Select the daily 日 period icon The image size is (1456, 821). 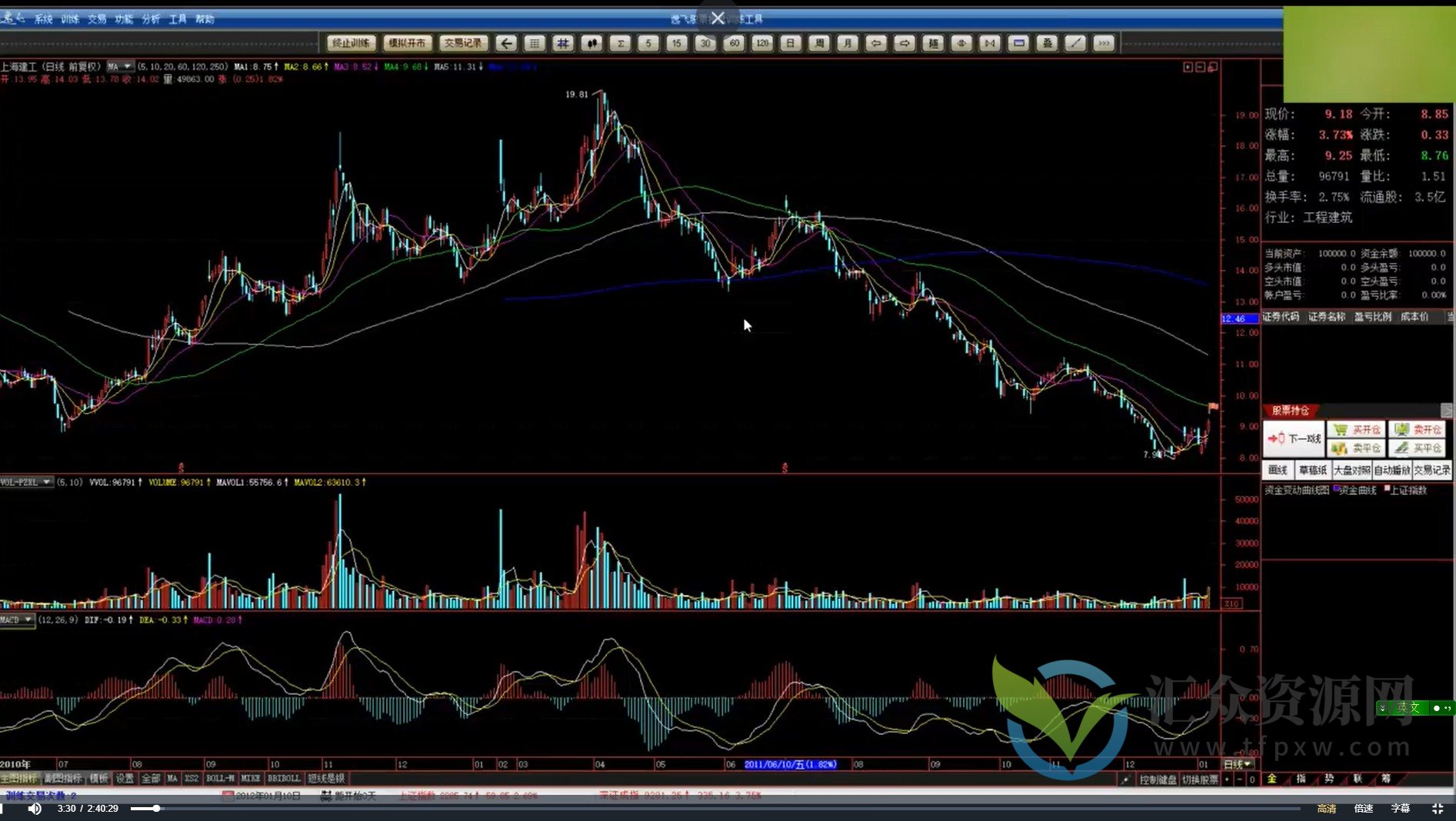[x=791, y=44]
